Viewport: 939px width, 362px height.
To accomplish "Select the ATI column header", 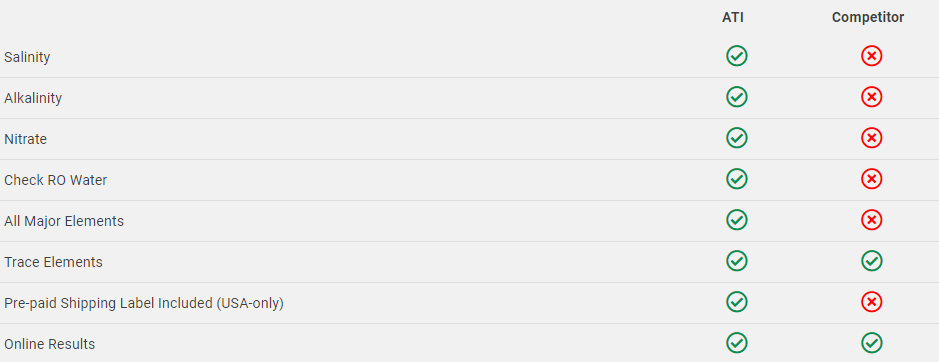I will point(732,18).
